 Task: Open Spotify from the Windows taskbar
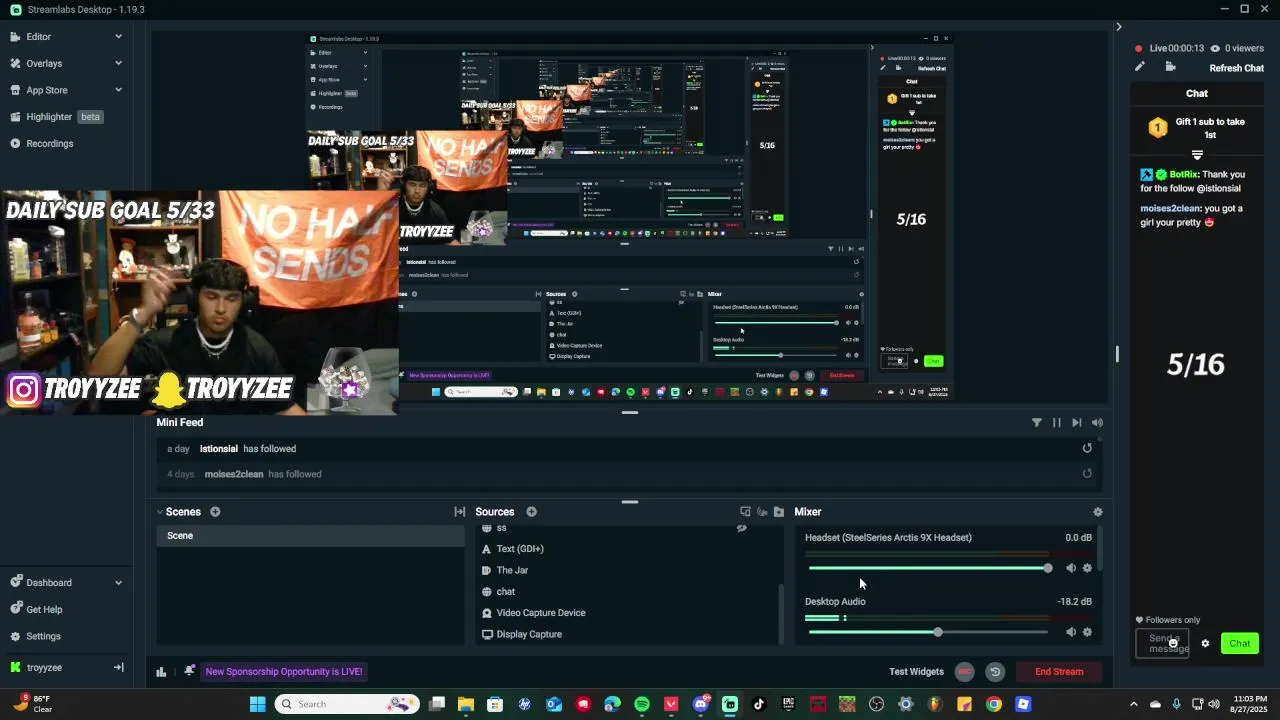[x=642, y=704]
